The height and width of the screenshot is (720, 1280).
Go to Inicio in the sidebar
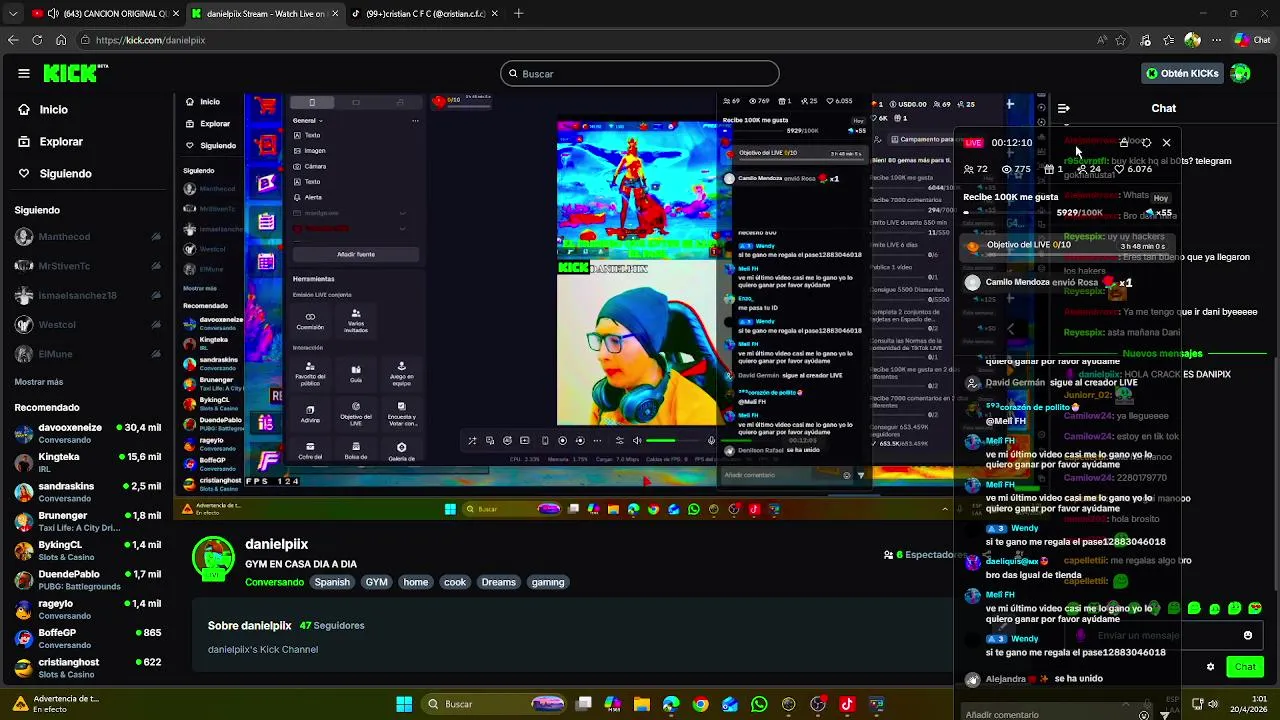pos(54,110)
